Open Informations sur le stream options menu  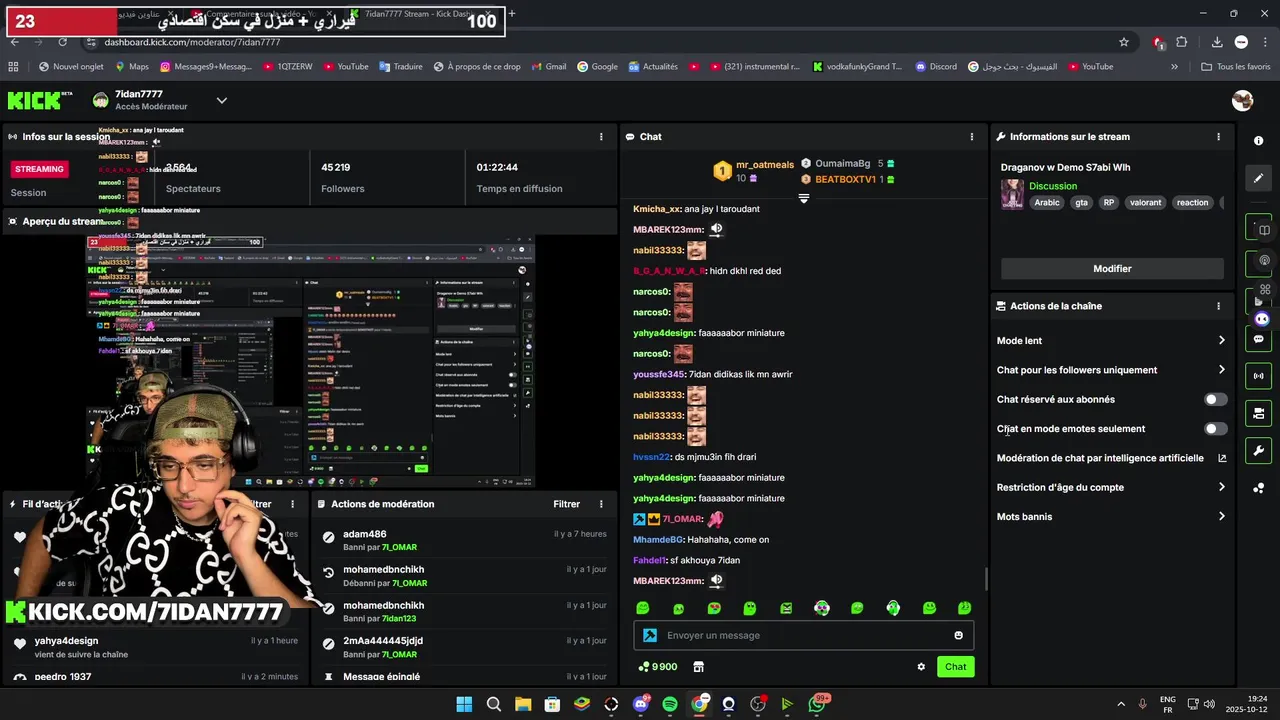(x=1218, y=137)
